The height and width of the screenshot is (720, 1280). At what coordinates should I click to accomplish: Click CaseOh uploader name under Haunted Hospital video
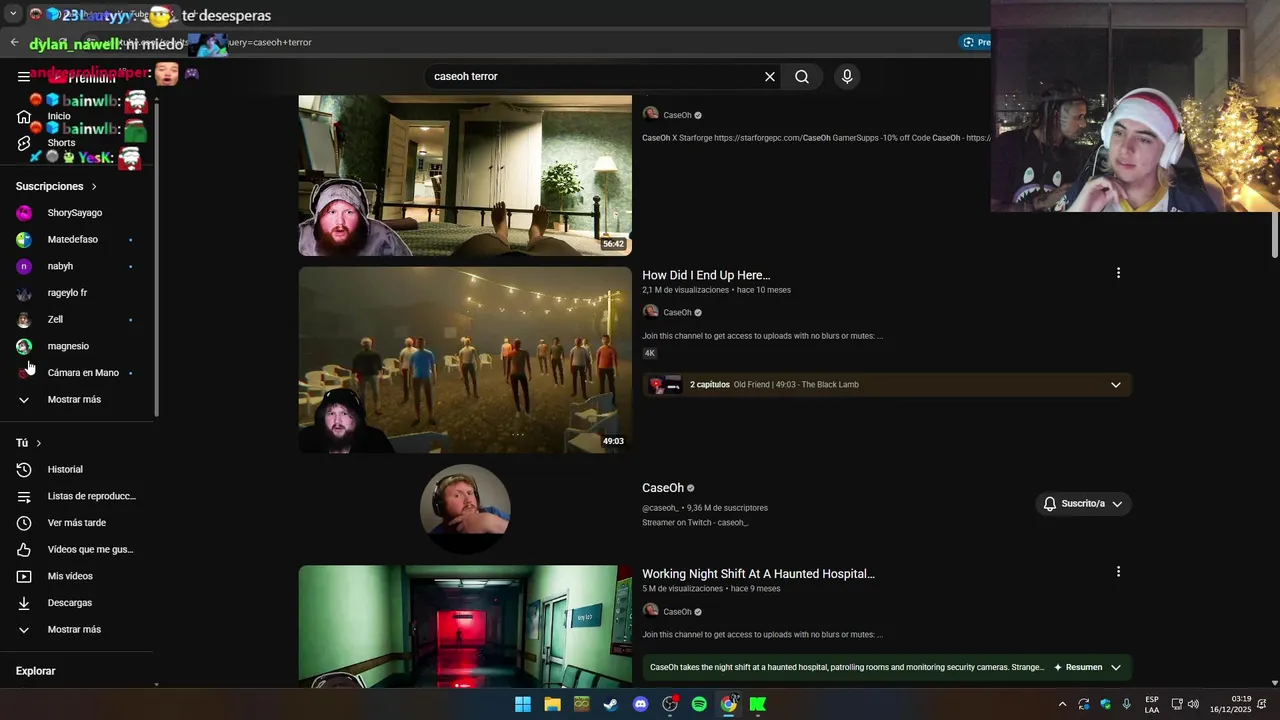678,612
